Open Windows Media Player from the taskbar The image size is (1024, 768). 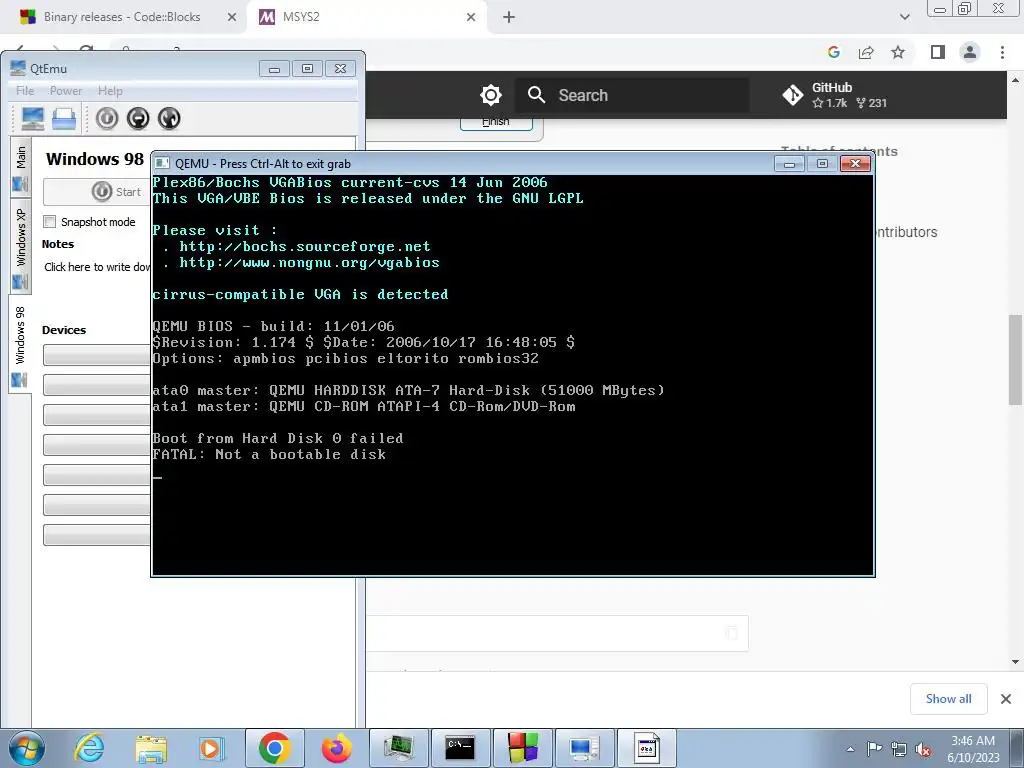pyautogui.click(x=211, y=748)
